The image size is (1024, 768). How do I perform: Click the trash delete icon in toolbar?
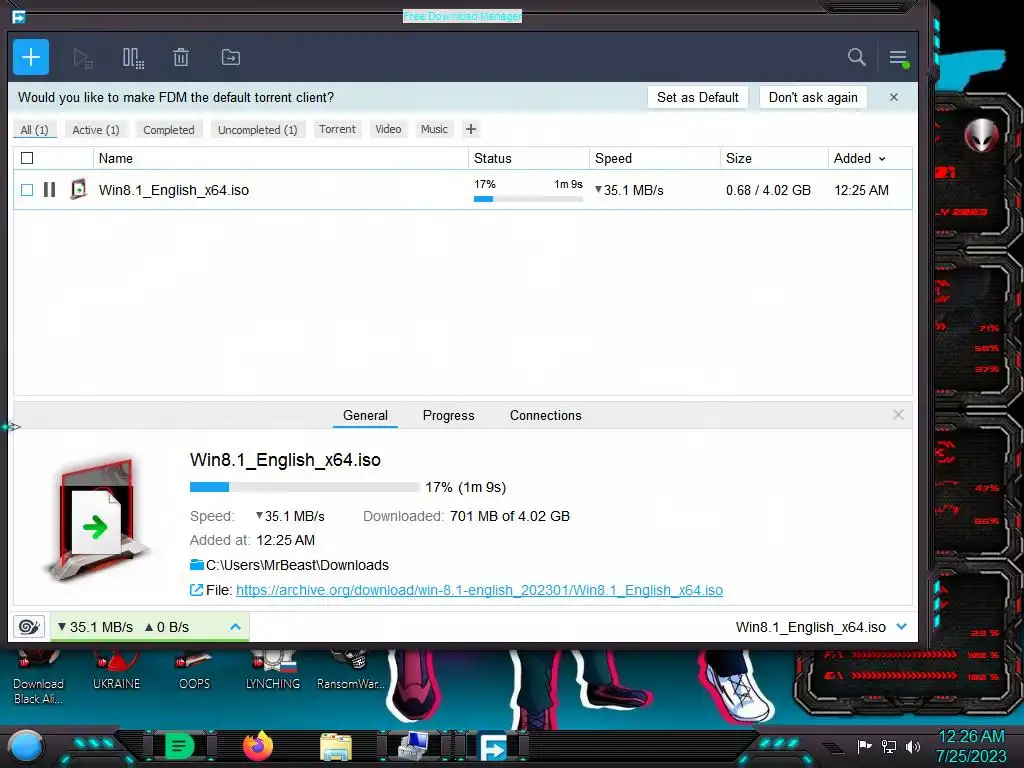181,57
